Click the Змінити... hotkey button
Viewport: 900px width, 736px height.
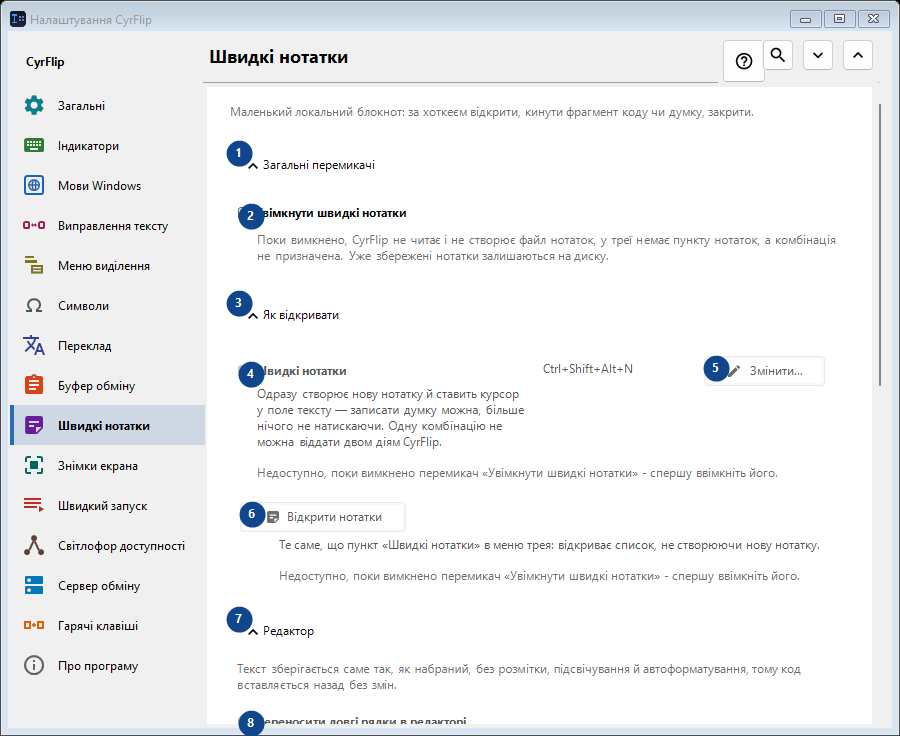764,371
